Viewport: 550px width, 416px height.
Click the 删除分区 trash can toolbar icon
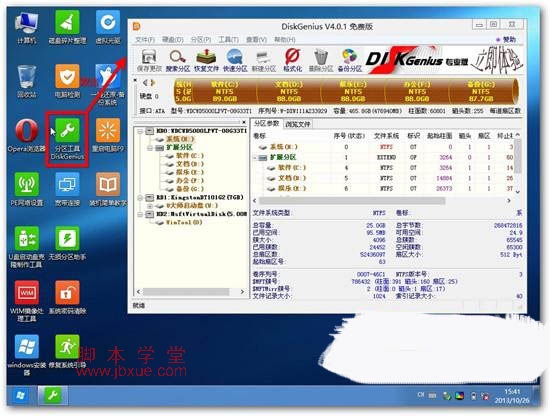click(x=321, y=60)
